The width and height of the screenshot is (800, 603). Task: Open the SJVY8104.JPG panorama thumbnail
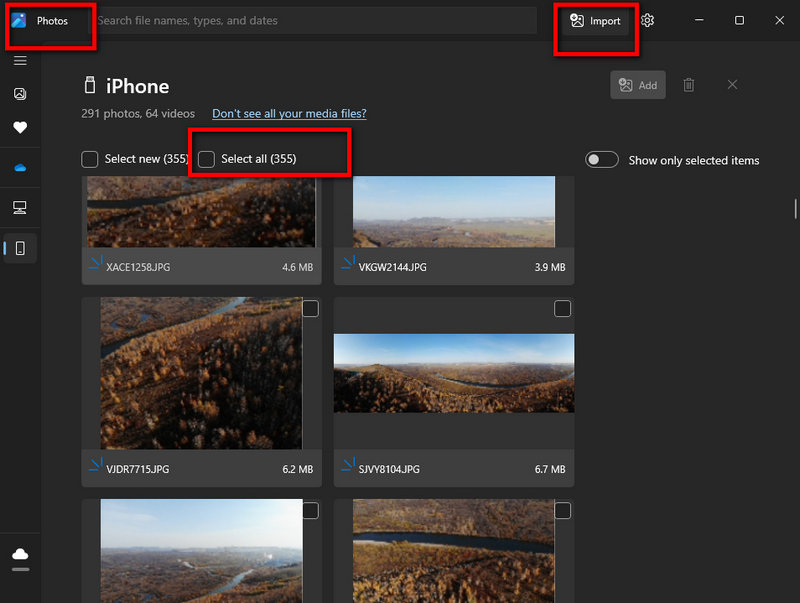pos(454,373)
